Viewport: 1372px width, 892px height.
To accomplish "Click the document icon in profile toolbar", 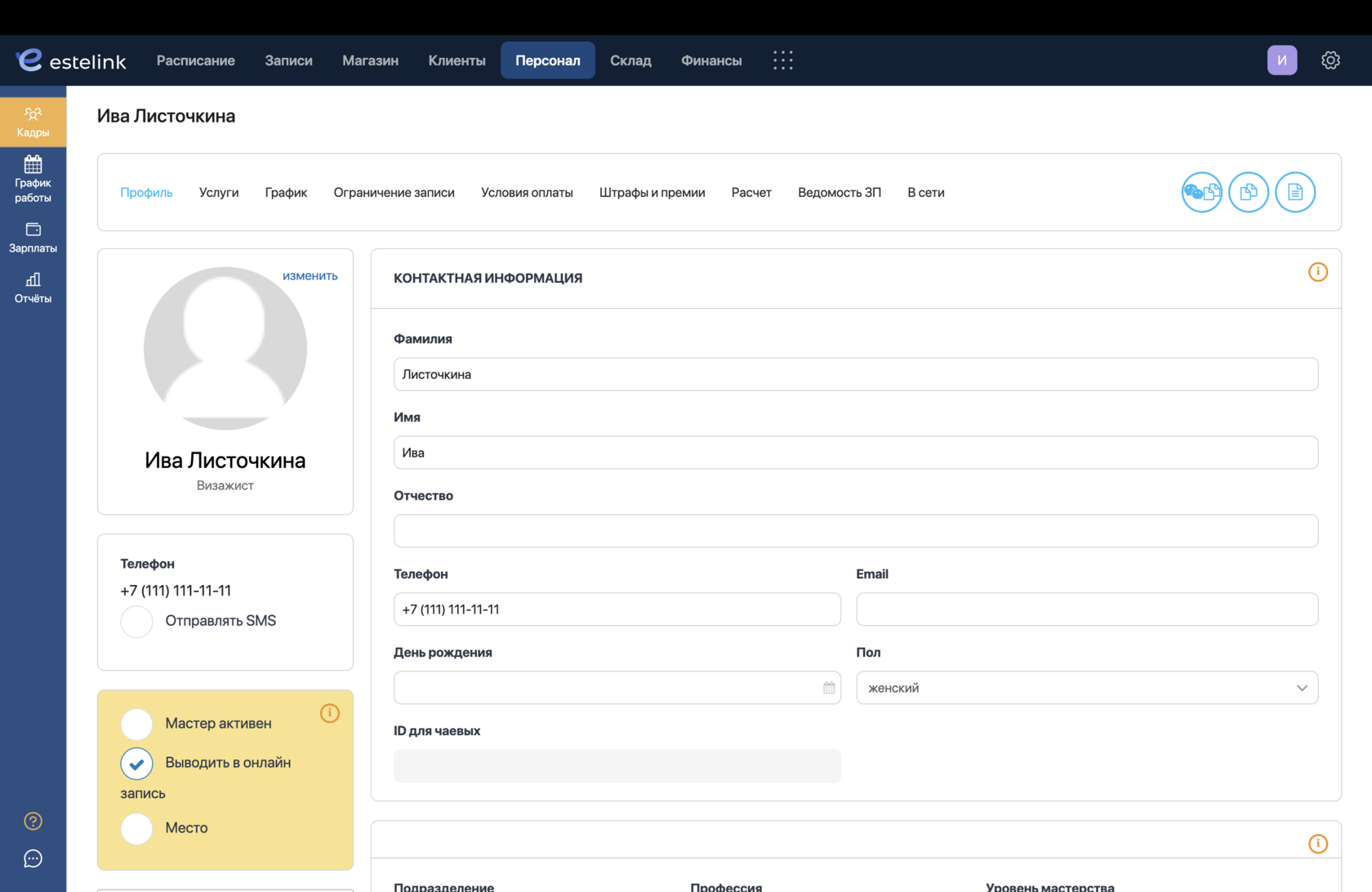I will tap(1295, 192).
